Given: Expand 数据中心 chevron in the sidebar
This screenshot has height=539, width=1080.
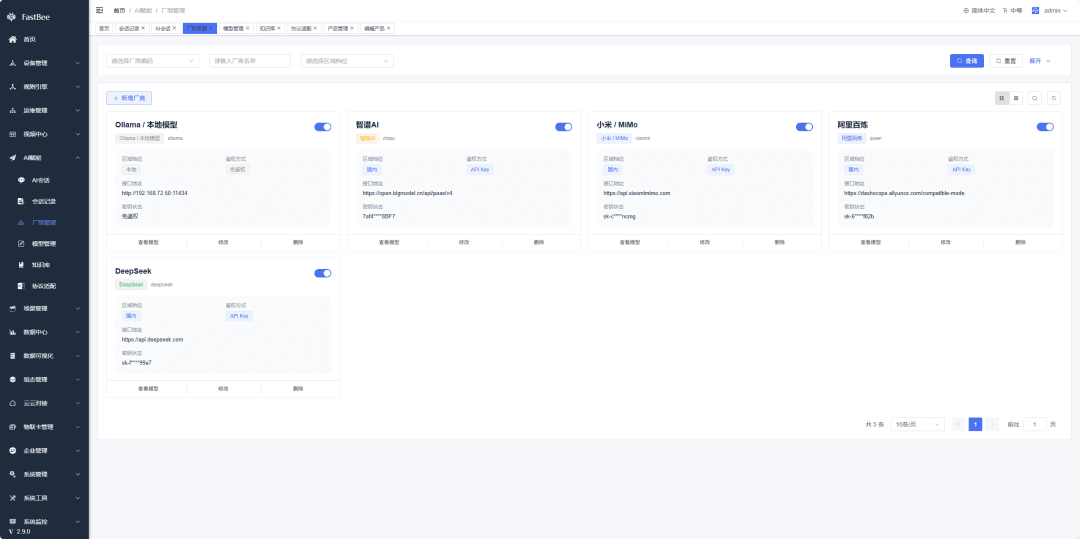Looking at the screenshot, I should click(78, 332).
